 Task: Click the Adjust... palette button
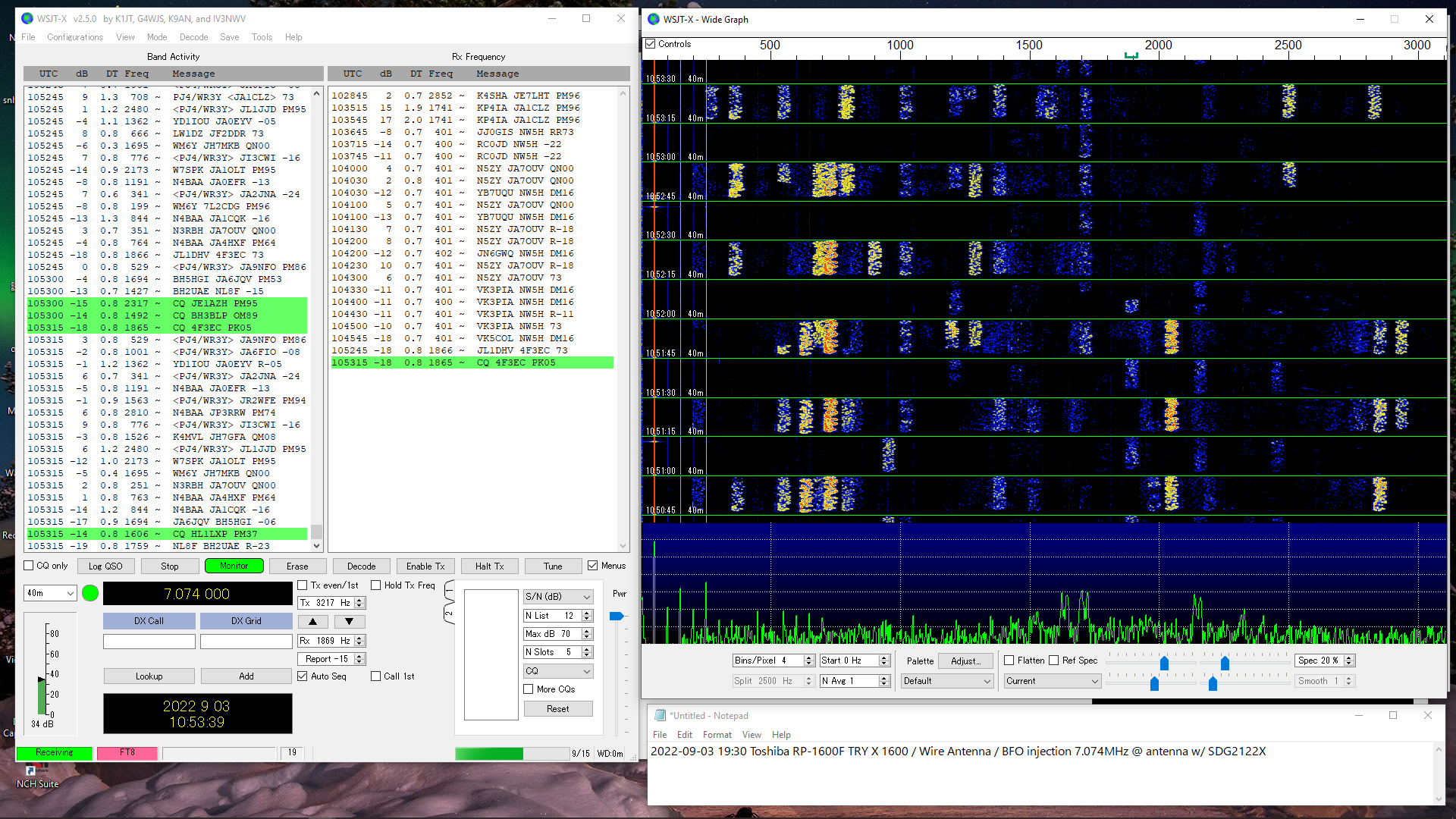pos(965,661)
